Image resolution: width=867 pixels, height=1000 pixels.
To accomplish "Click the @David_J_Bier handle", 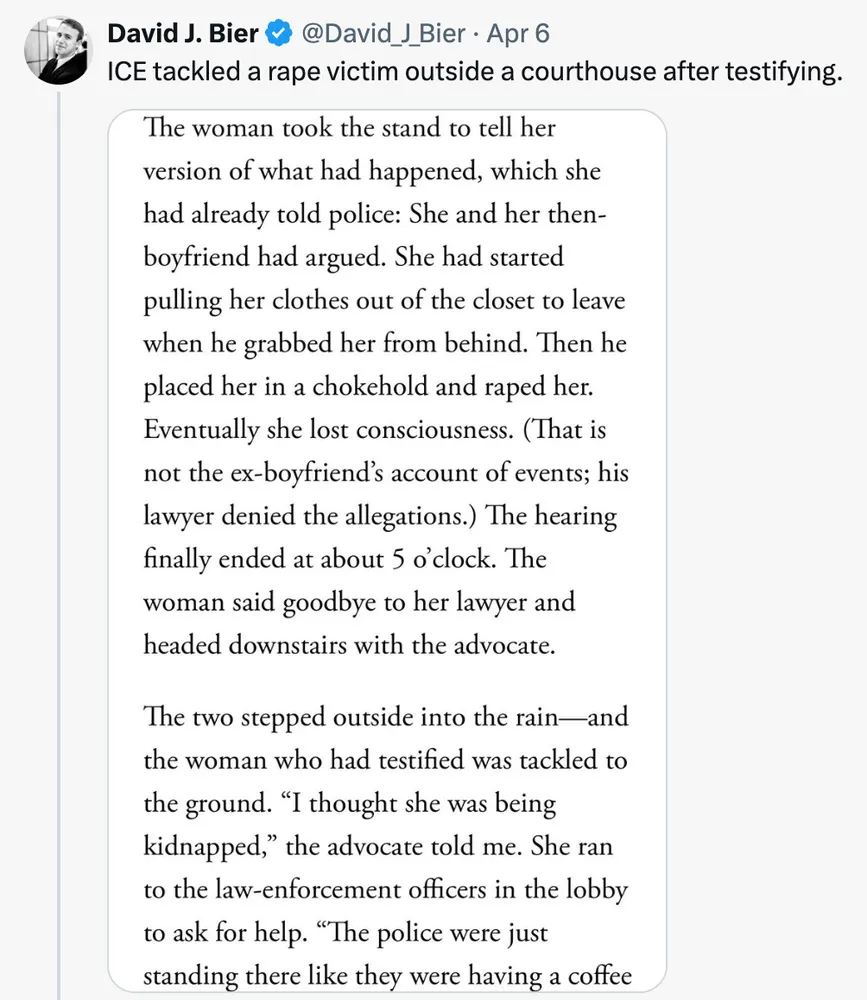I will pyautogui.click(x=382, y=34).
